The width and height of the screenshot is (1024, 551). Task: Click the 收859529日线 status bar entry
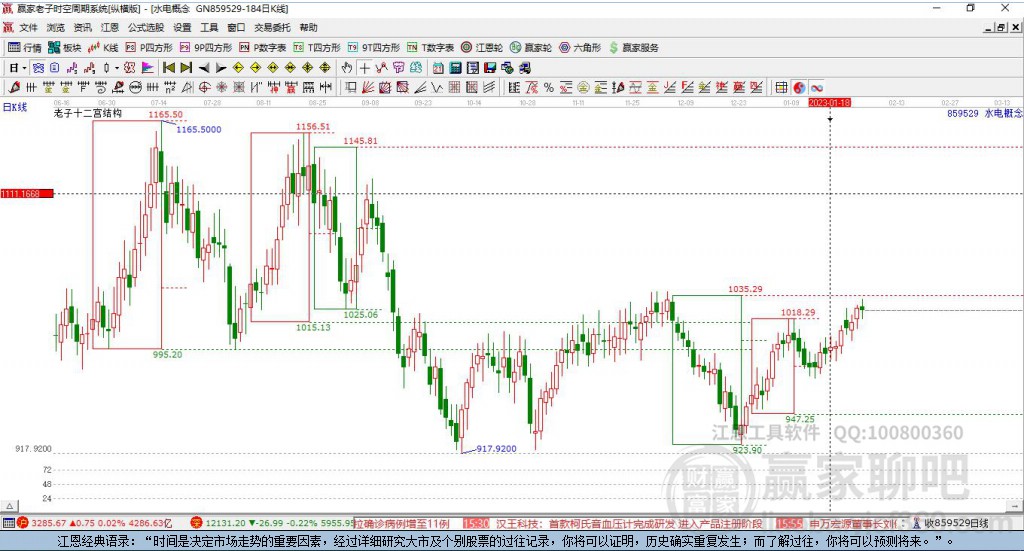956,523
